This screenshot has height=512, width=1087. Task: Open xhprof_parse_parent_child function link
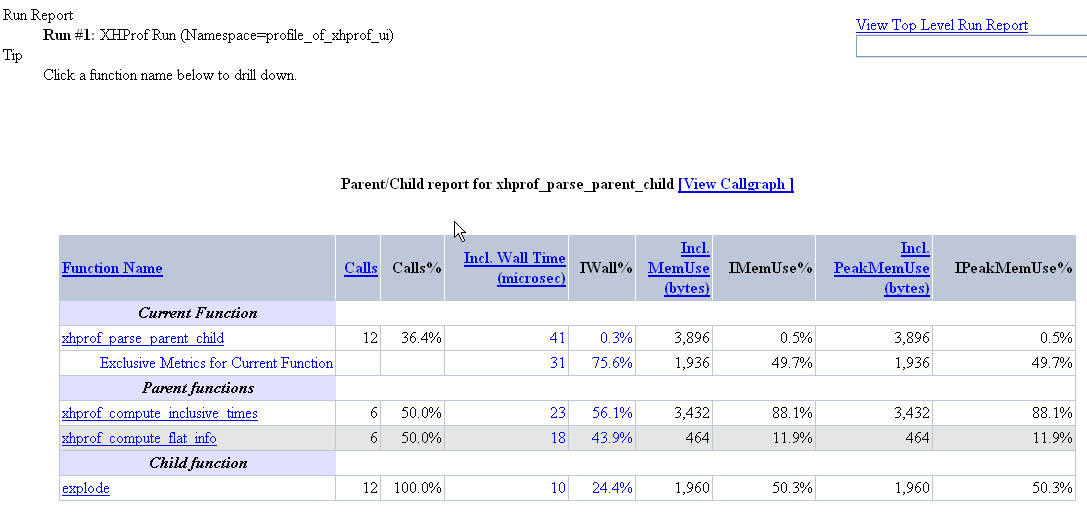pos(142,338)
